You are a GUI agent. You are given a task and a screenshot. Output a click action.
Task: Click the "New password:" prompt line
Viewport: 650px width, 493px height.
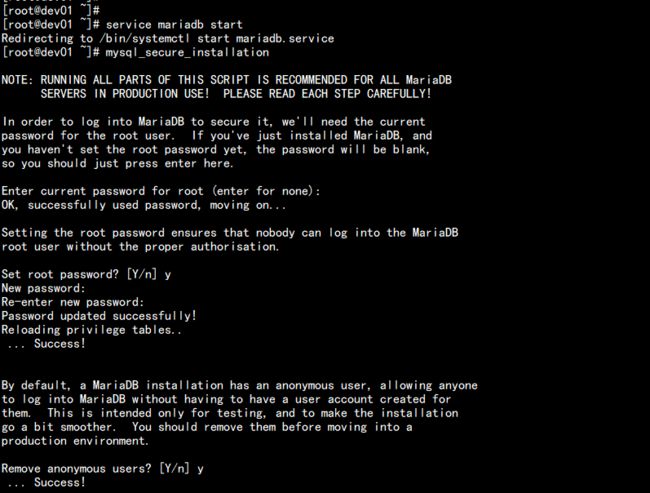click(x=44, y=288)
